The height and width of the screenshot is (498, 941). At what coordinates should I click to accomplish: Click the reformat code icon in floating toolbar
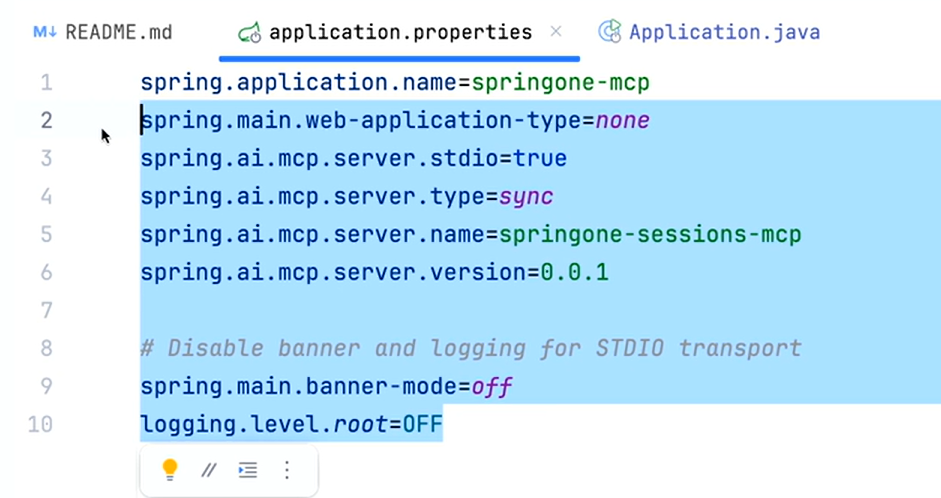(248, 469)
